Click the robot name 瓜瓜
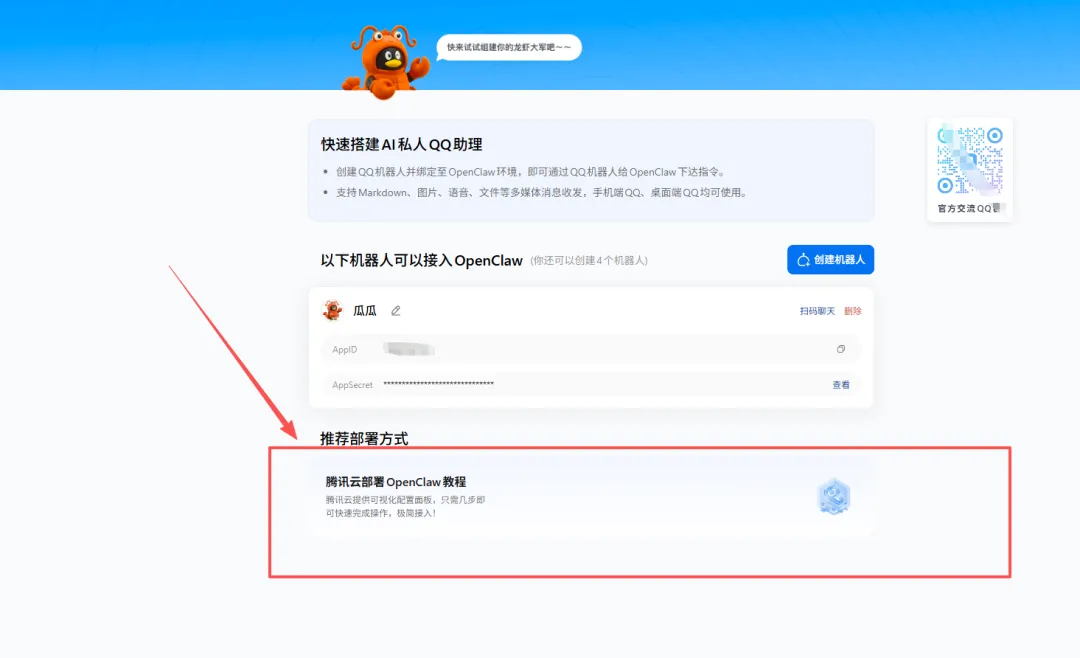Screen dimensions: 1080x658 click(365, 311)
